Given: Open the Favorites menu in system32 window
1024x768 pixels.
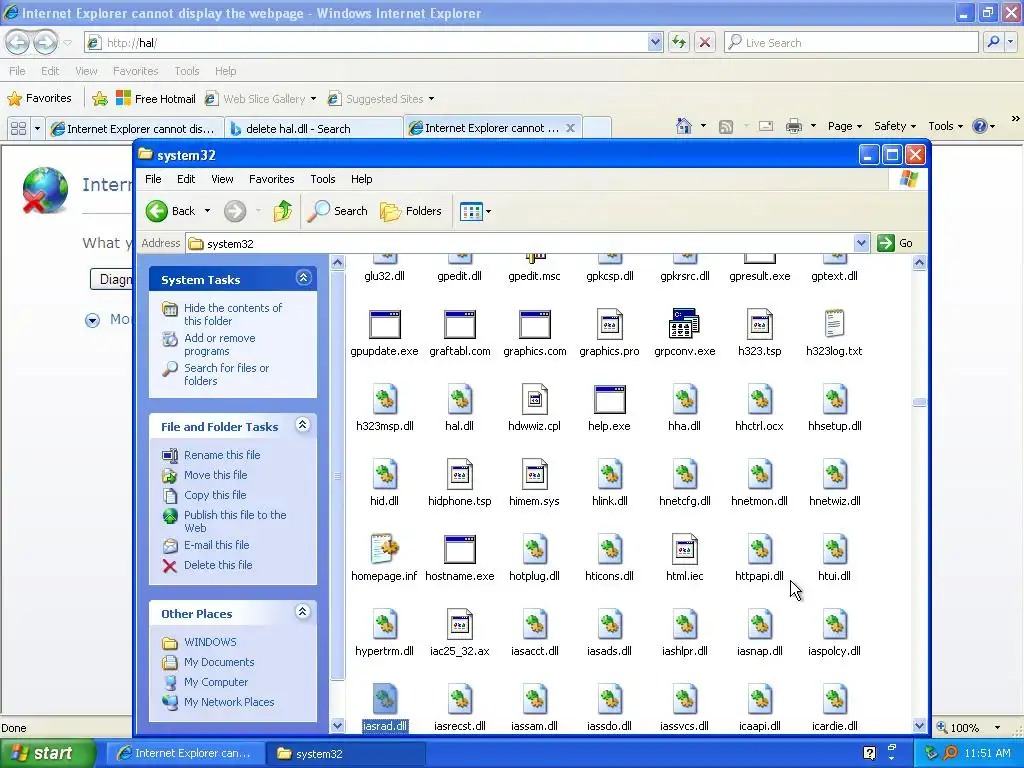Looking at the screenshot, I should click(x=272, y=179).
